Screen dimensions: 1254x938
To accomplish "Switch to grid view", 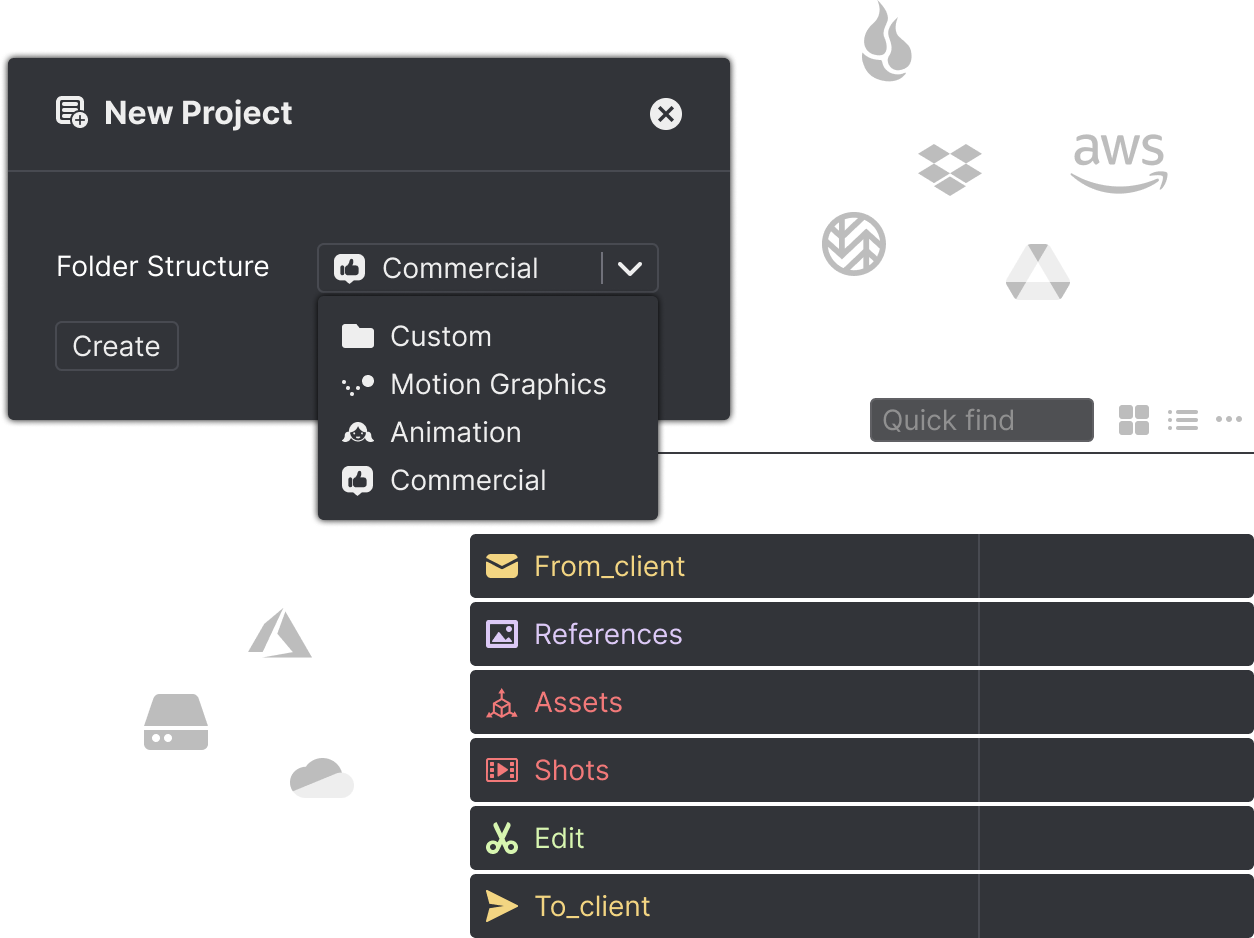I will (x=1134, y=420).
